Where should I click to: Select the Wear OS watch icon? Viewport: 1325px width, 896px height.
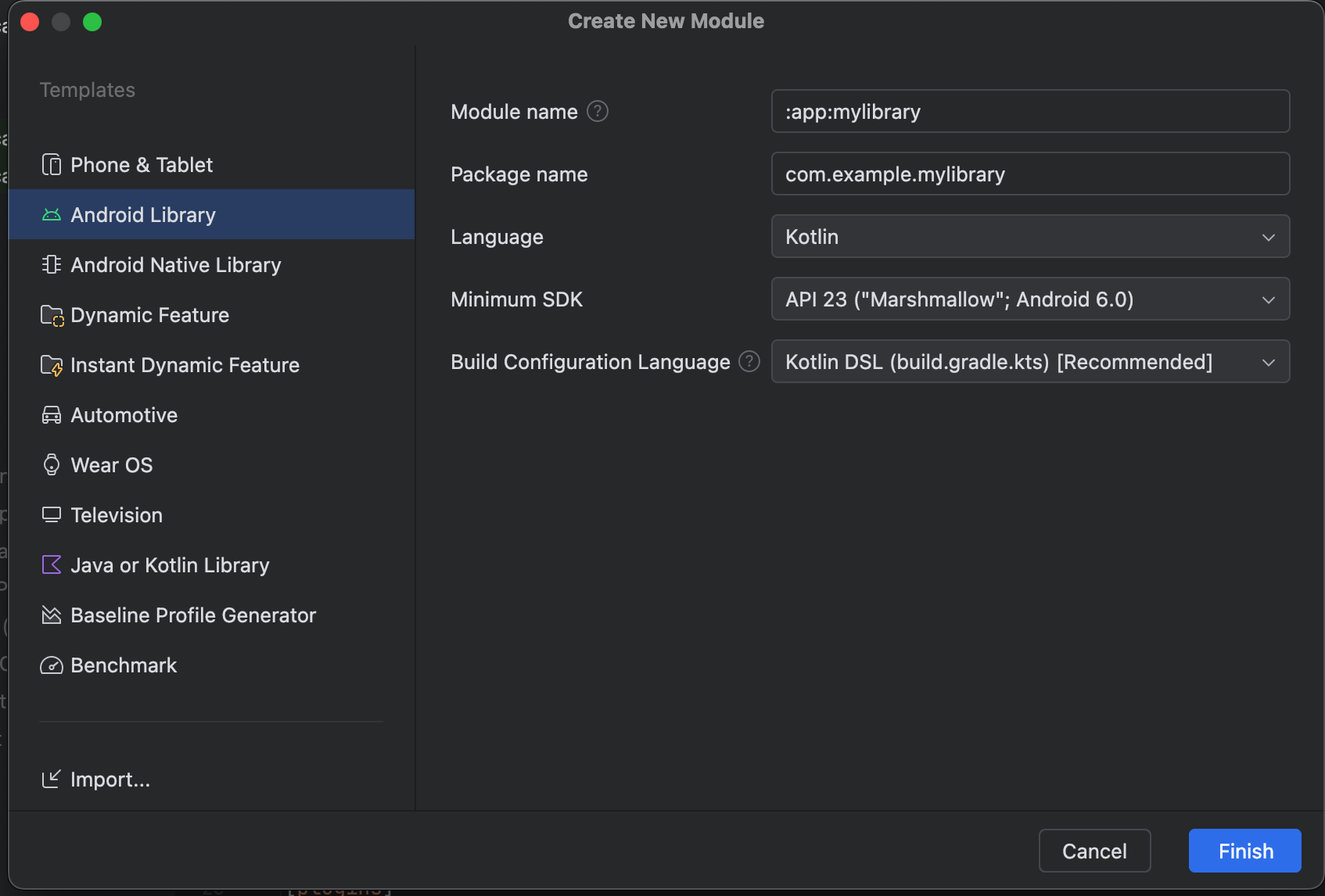(51, 464)
